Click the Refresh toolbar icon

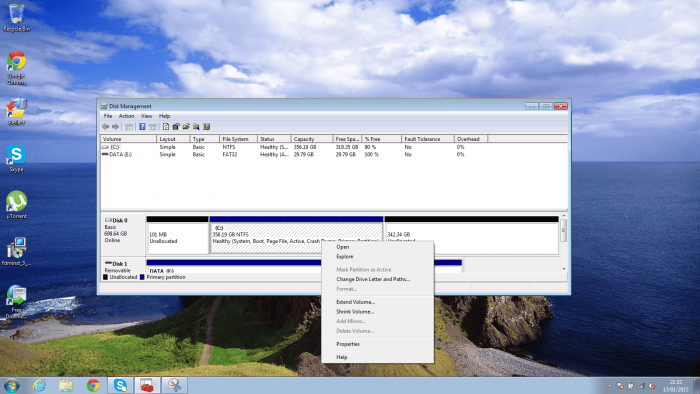[166, 127]
